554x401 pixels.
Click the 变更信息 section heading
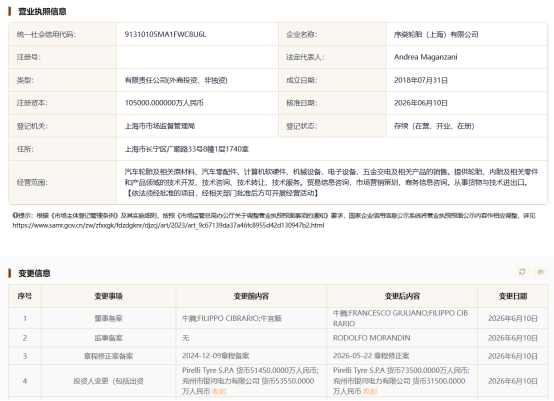[x=34, y=273]
